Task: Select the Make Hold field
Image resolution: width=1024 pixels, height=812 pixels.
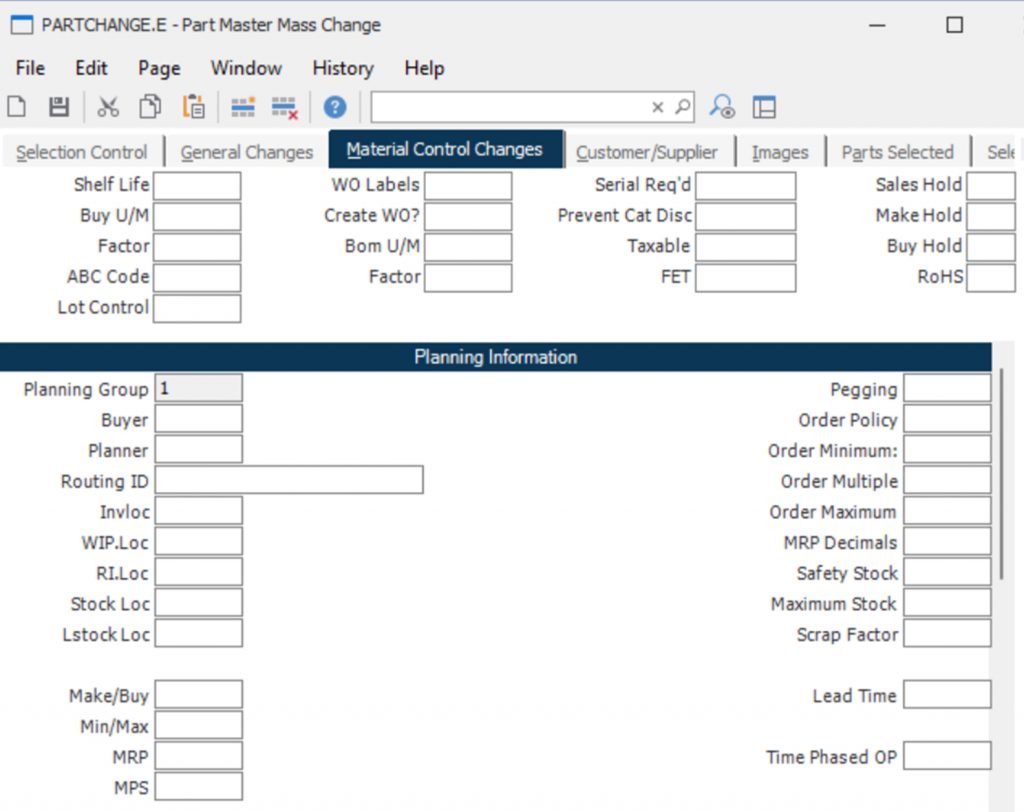Action: tap(991, 216)
